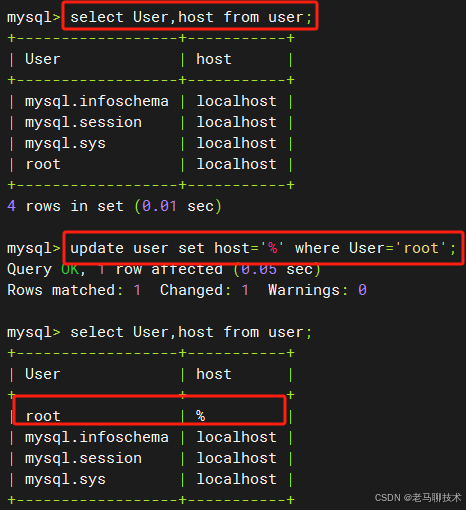Screen dimensions: 466x510
Task: Click the 'User' header of the first table
Action: pos(43,59)
